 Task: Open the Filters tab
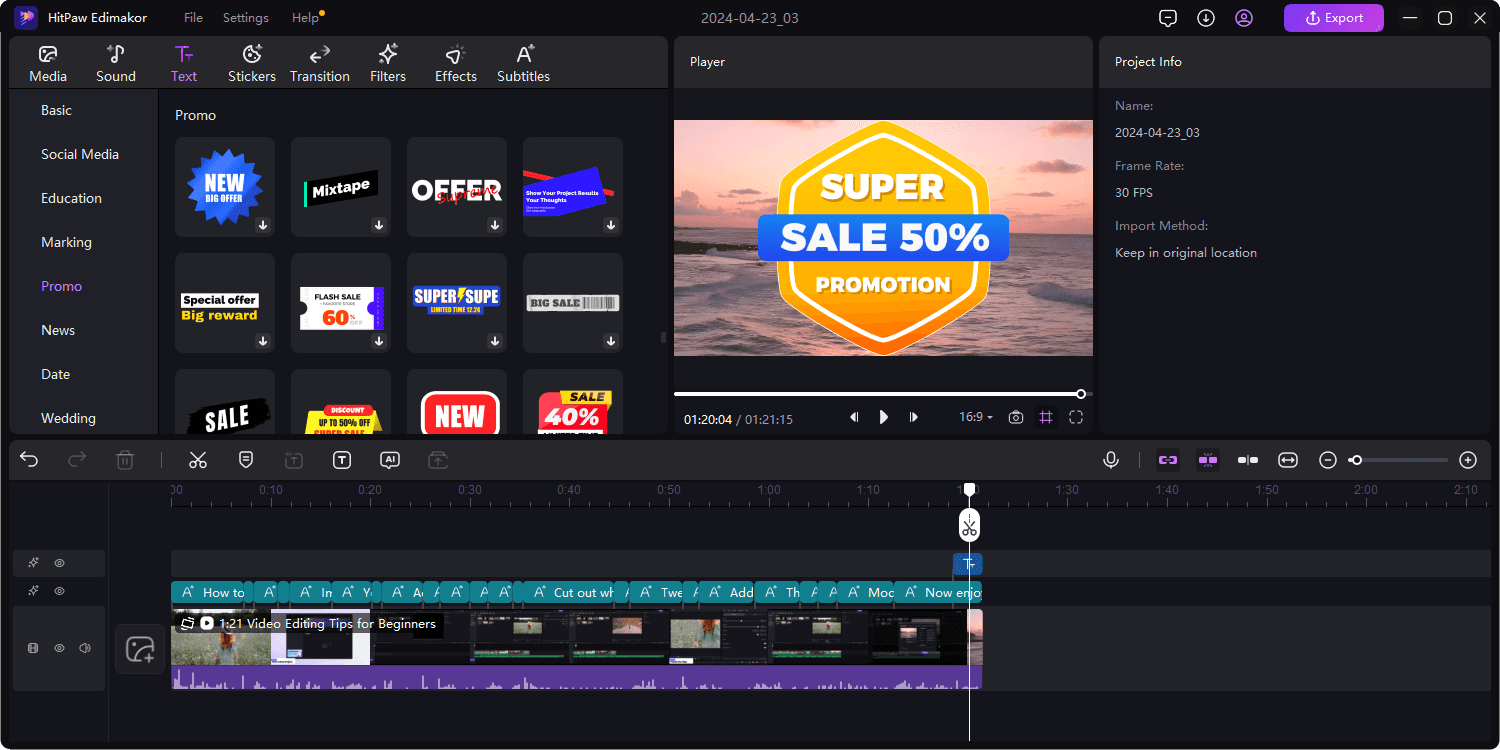(388, 64)
